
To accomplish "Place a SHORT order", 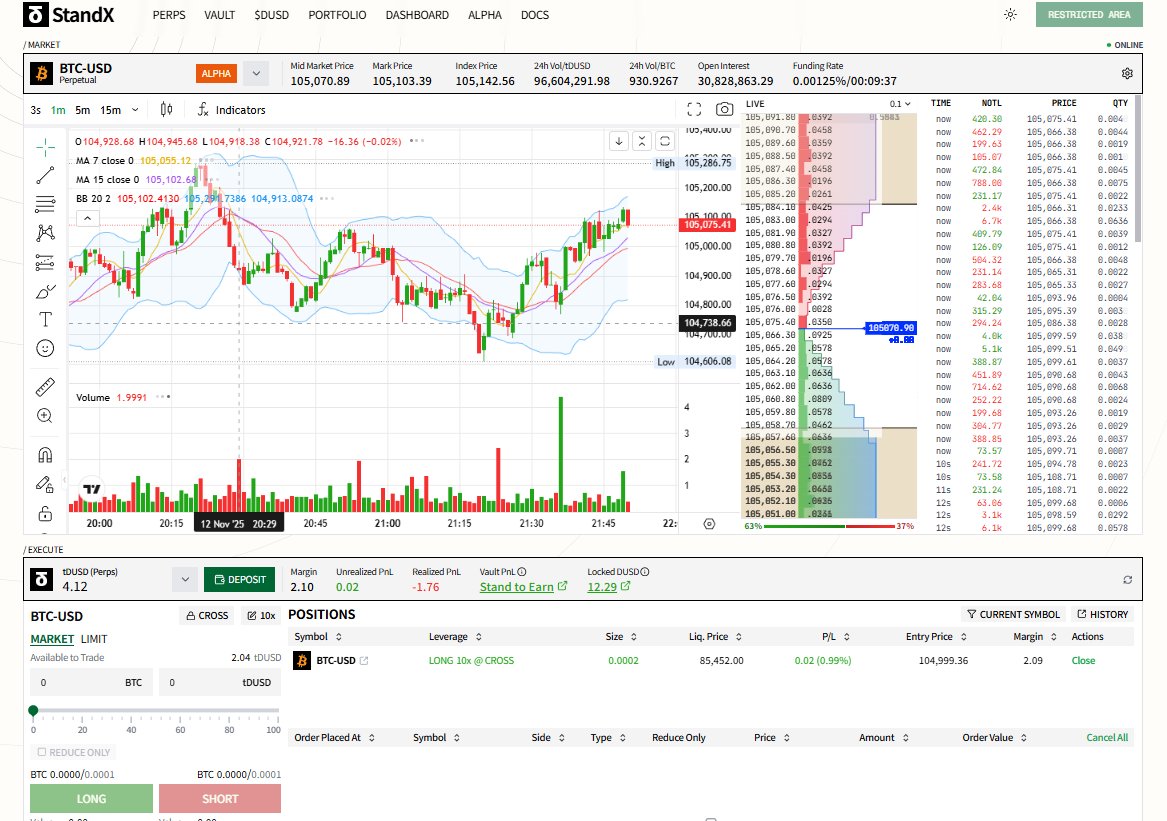I will [220, 799].
